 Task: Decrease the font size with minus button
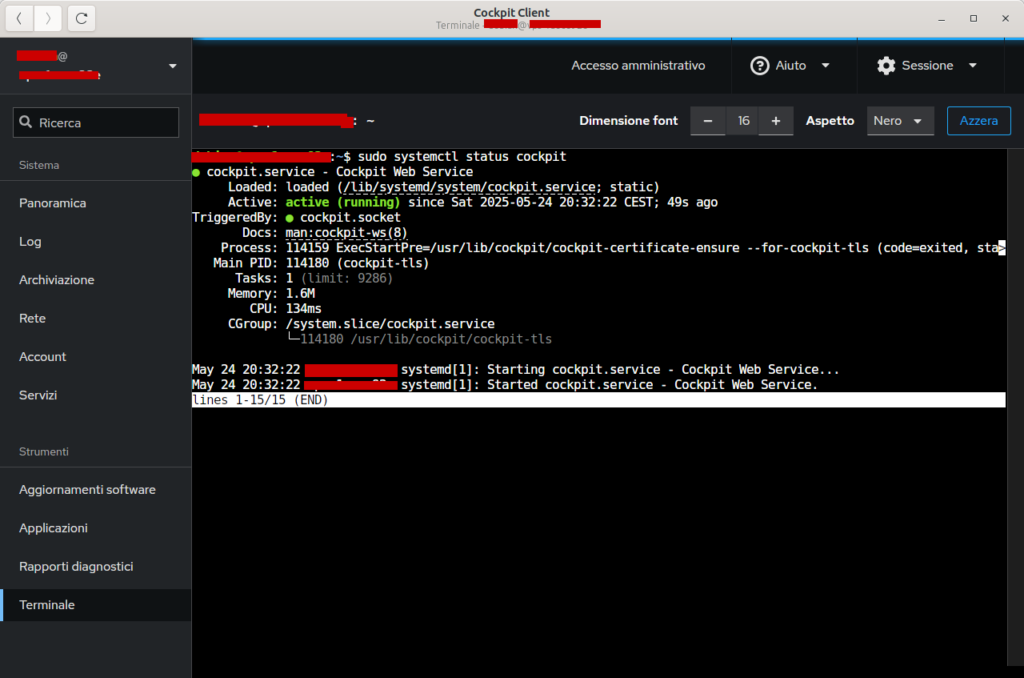(x=707, y=121)
